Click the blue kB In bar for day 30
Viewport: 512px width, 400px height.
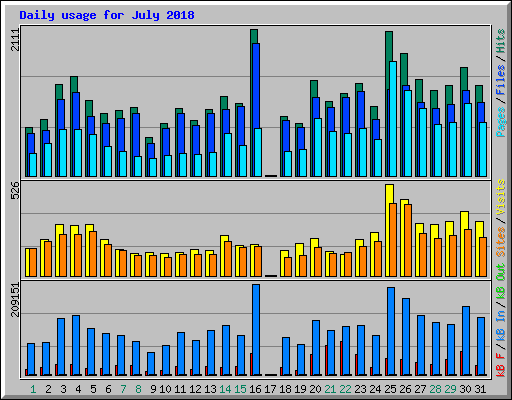coord(466,340)
